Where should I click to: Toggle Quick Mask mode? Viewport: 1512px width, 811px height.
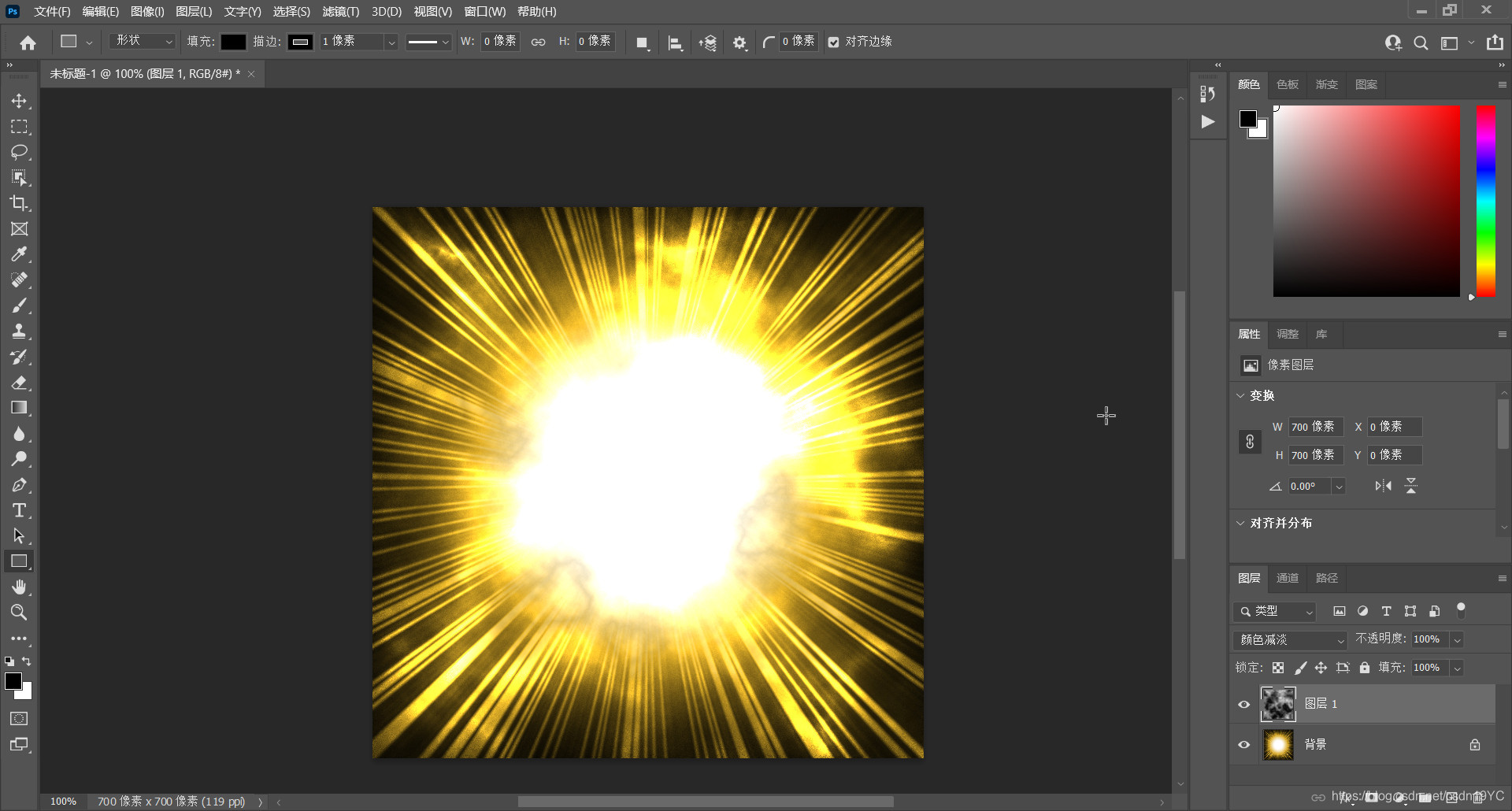19,719
